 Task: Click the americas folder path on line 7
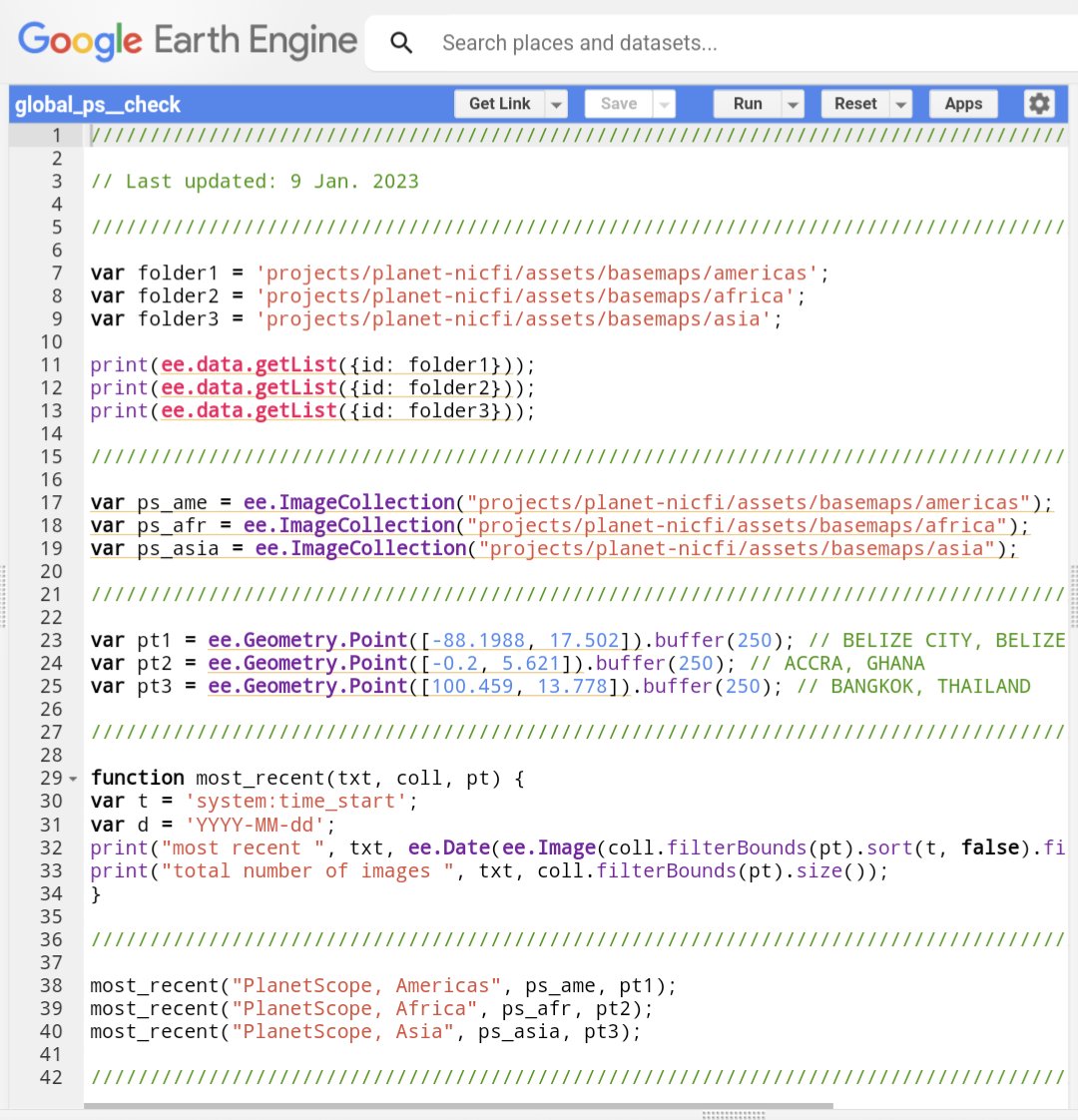537,274
